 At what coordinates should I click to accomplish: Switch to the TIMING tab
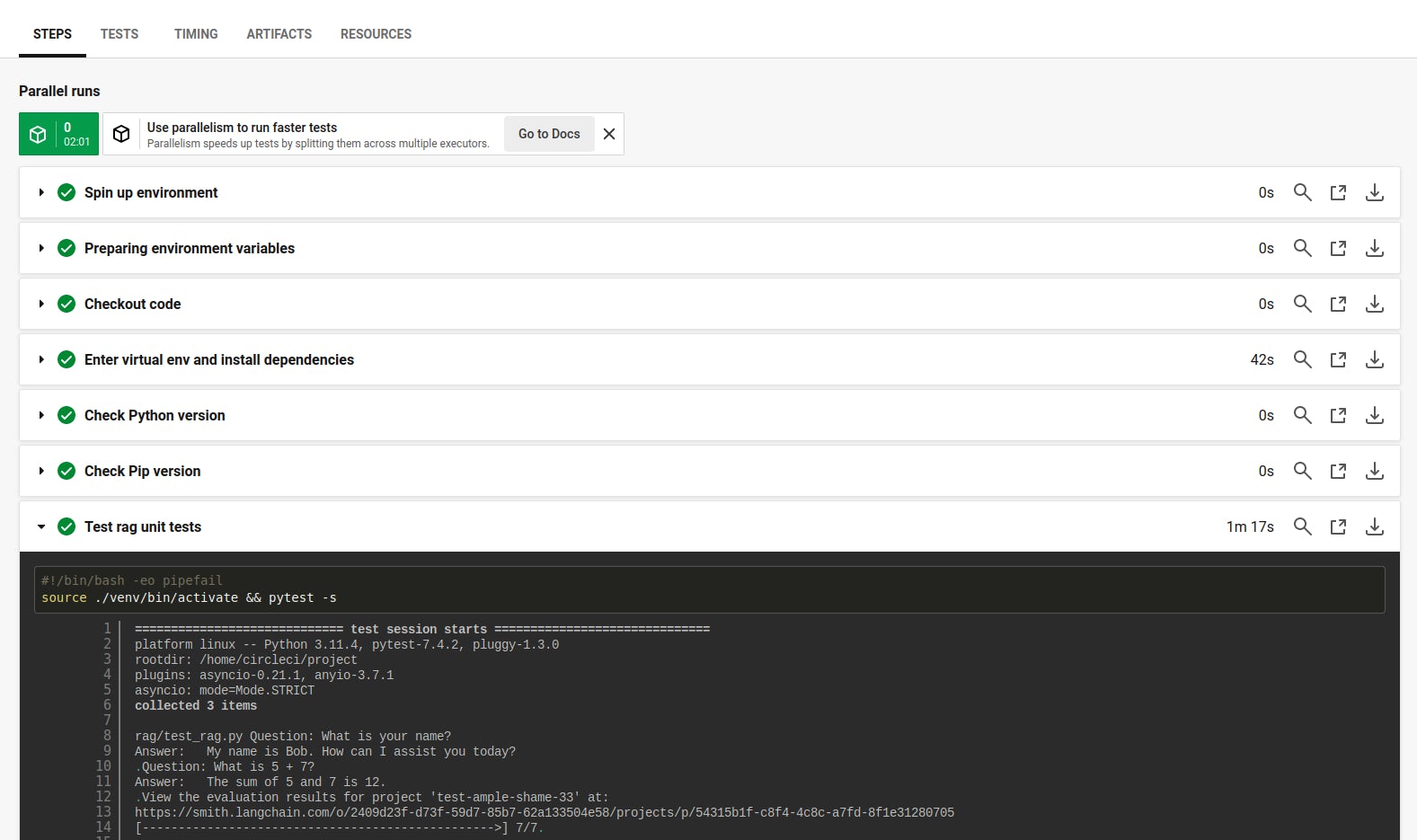click(196, 34)
